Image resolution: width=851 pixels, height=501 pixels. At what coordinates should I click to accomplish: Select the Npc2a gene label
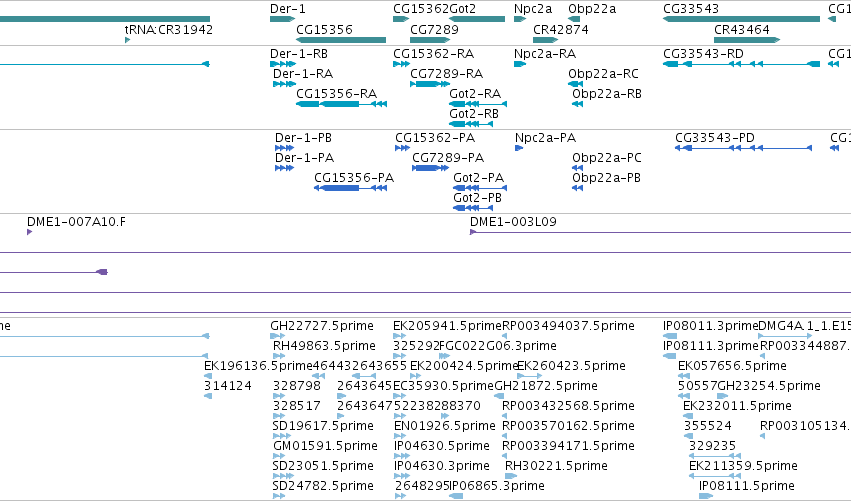pos(533,9)
